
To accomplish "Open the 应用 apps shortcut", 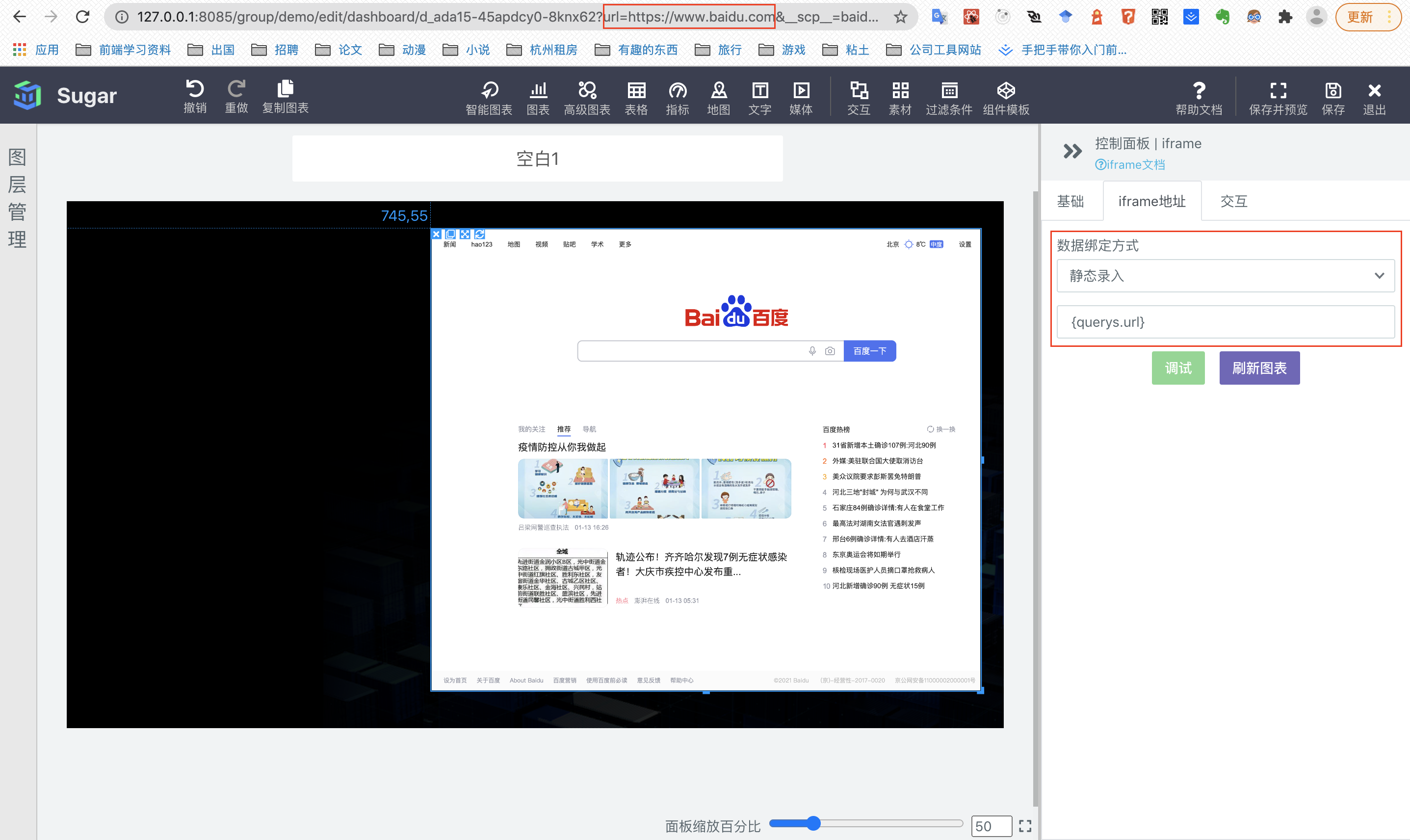I will pyautogui.click(x=36, y=50).
